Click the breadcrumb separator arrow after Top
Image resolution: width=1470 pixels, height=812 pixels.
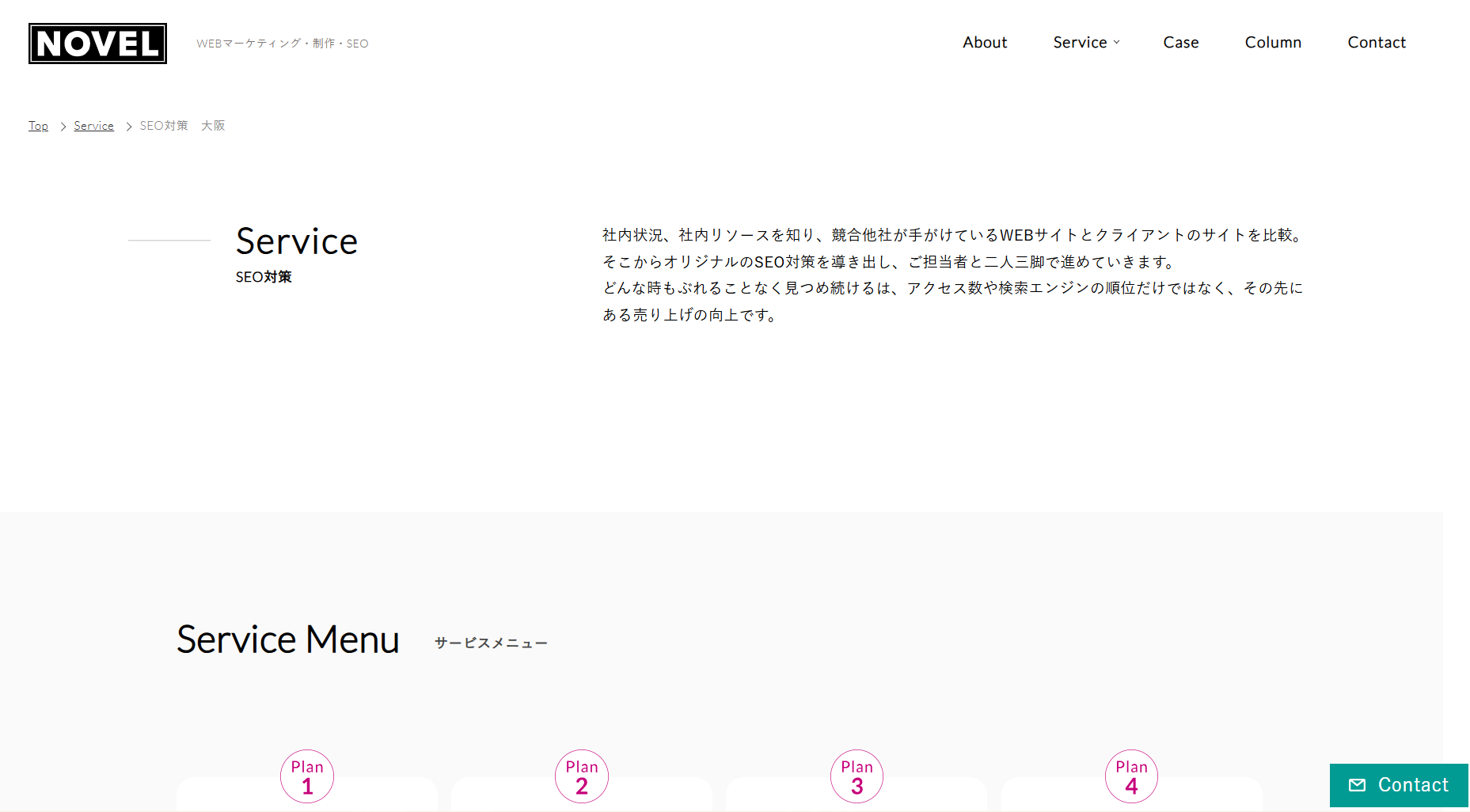click(x=62, y=126)
